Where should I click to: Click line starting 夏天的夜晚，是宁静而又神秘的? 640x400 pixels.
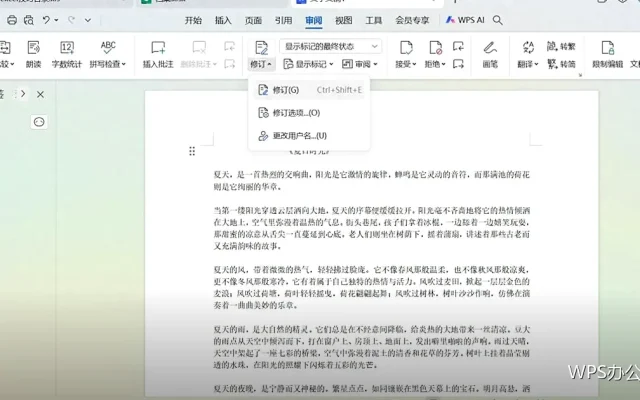tap(371, 389)
